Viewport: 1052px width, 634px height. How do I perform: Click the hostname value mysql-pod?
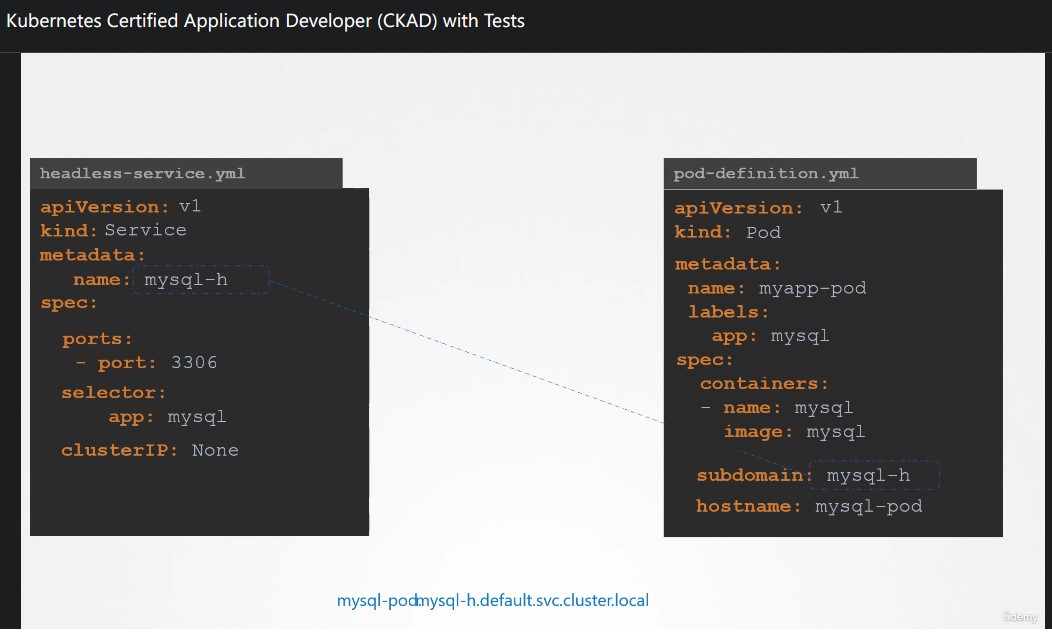click(x=869, y=507)
